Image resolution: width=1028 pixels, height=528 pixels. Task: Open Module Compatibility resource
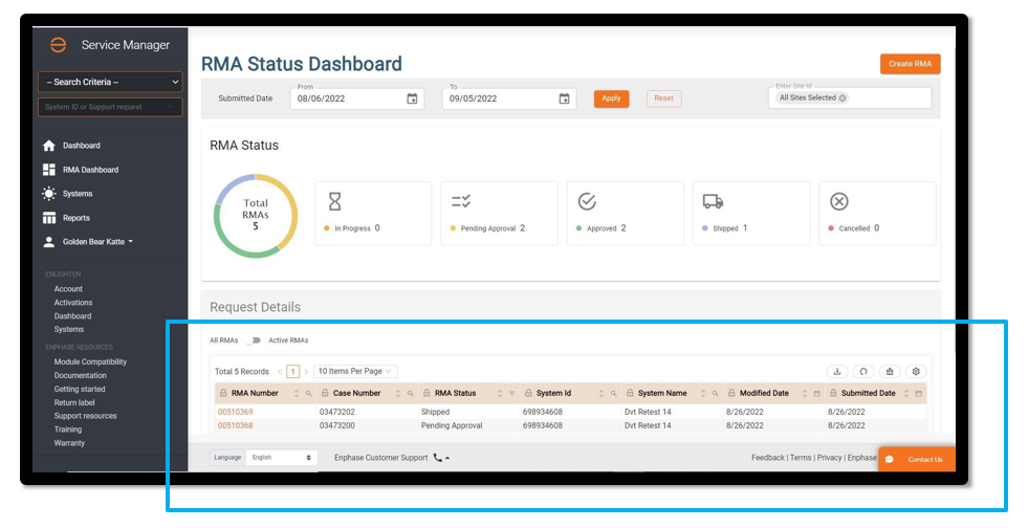90,362
